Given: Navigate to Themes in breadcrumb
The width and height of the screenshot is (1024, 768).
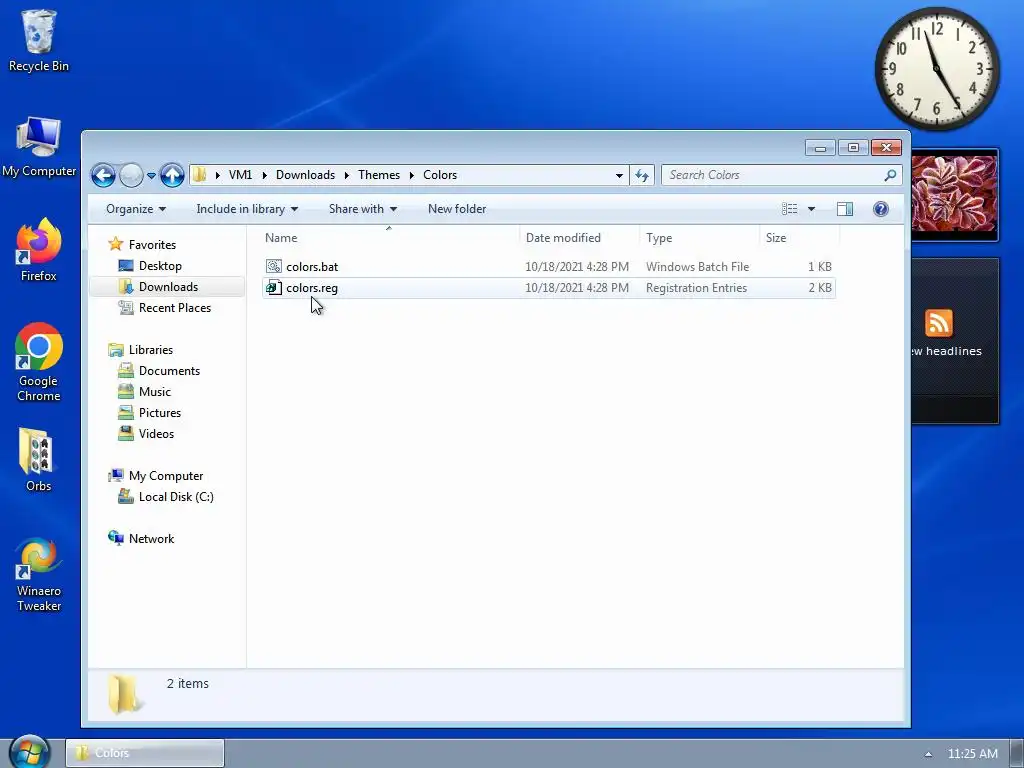Looking at the screenshot, I should click(x=379, y=175).
